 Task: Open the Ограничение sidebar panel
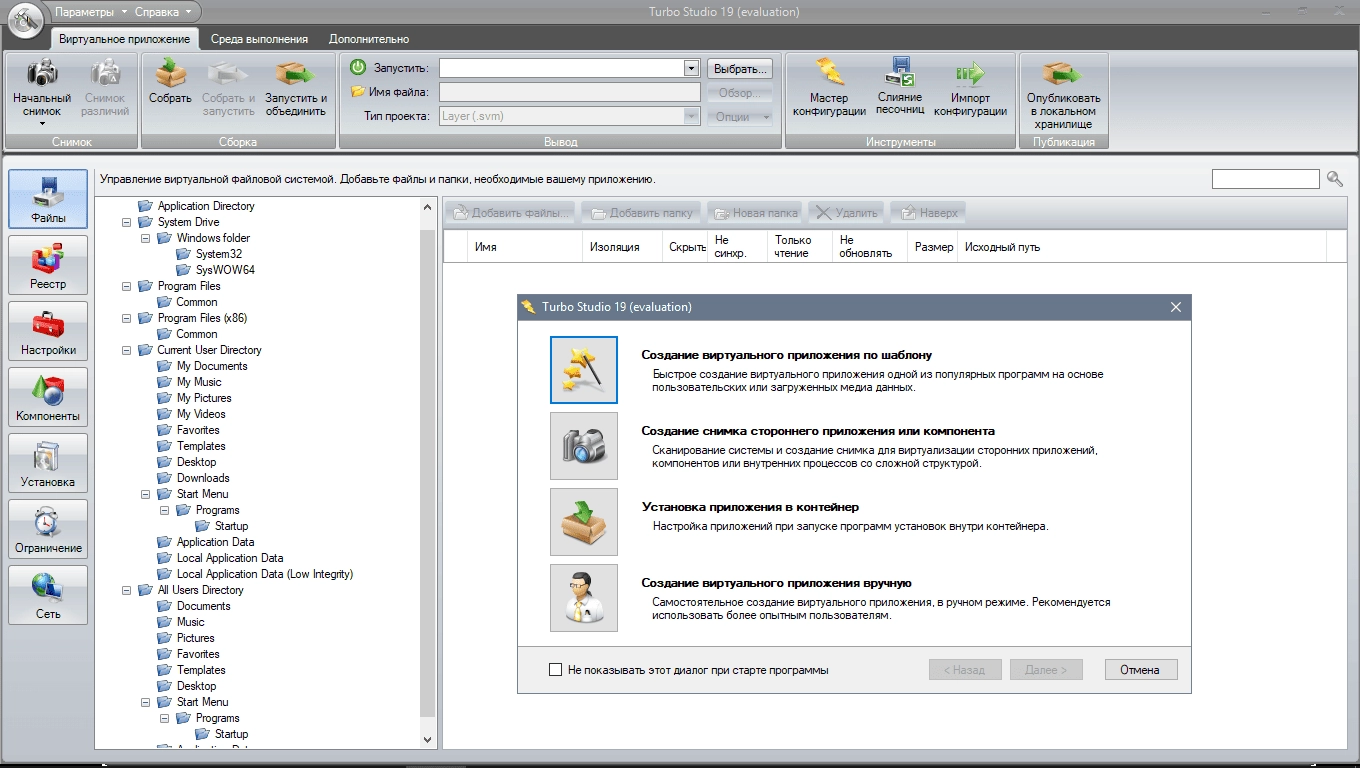(x=48, y=529)
